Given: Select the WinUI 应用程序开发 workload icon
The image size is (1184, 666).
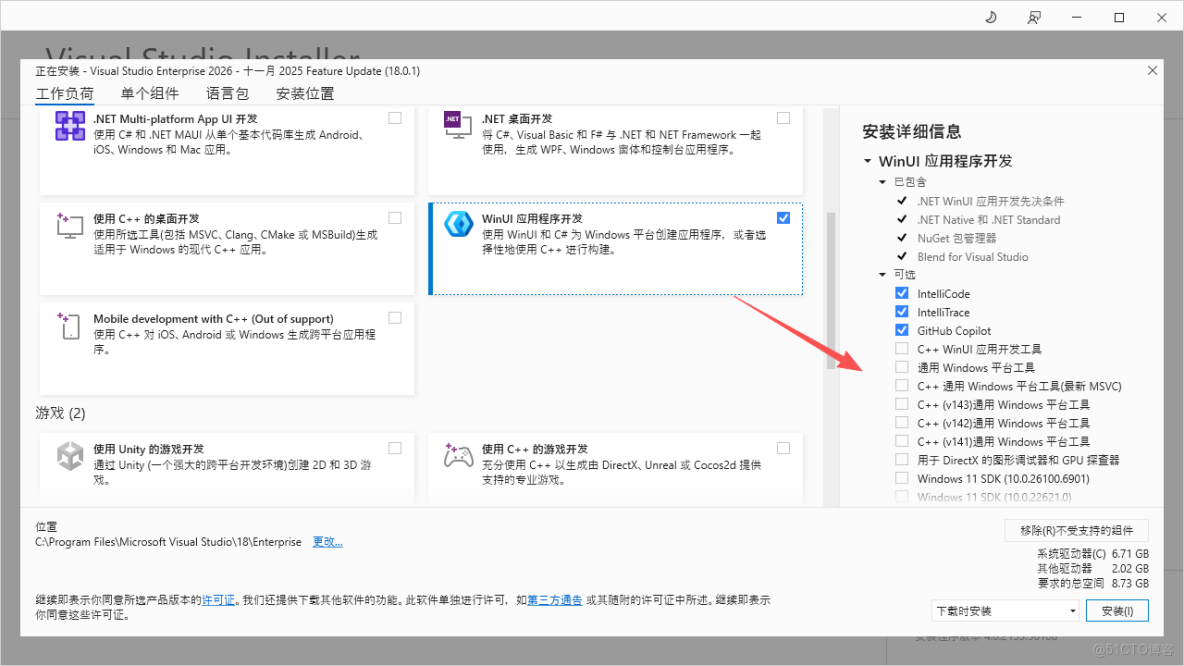Looking at the screenshot, I should pos(458,224).
